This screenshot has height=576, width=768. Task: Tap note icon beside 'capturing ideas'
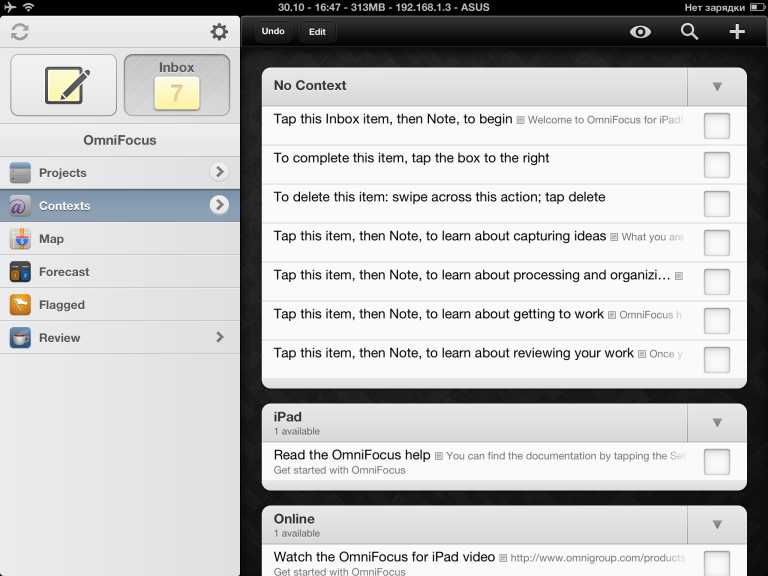pos(614,237)
